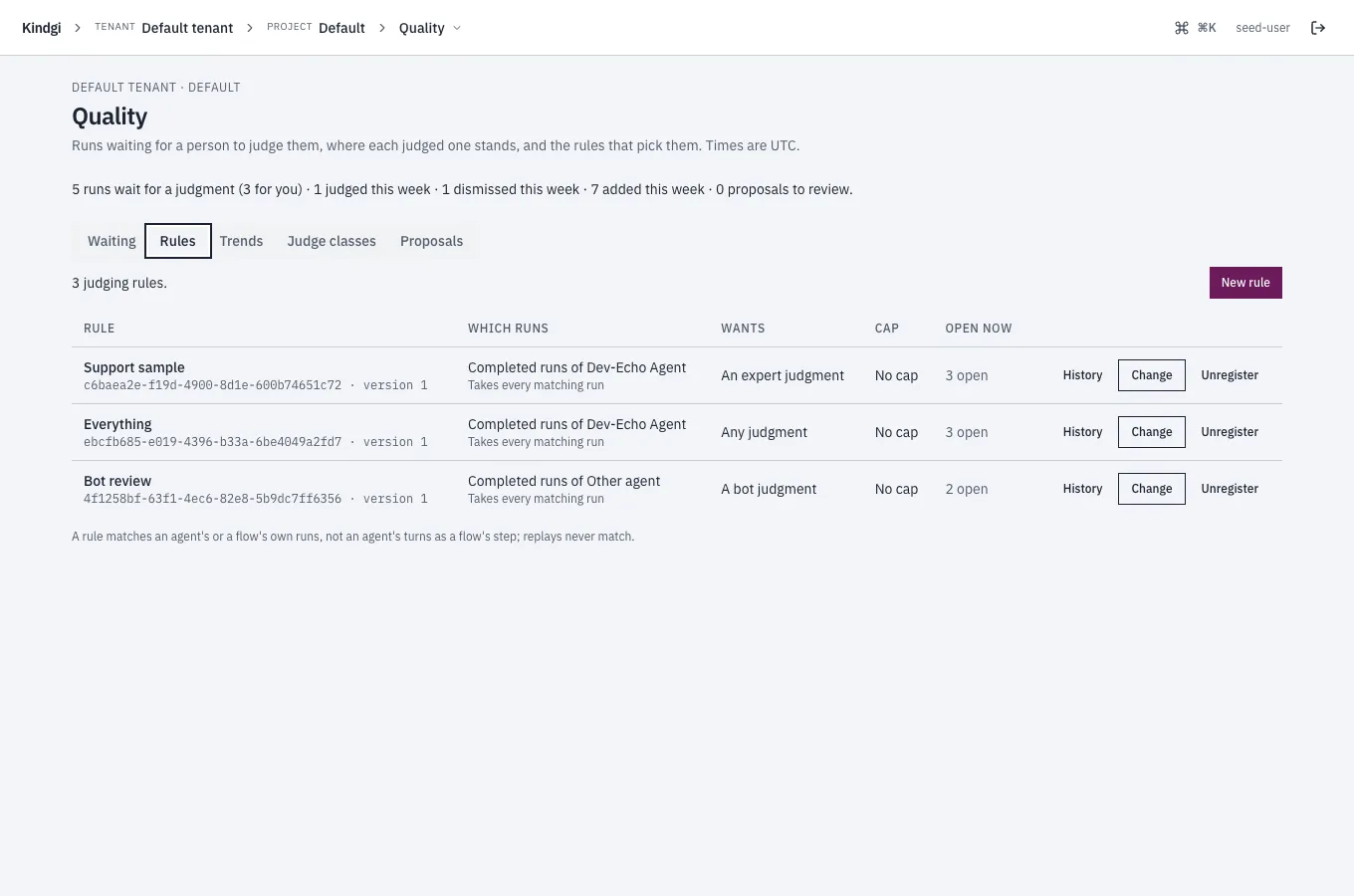1354x896 pixels.
Task: Click the CAP column header
Action: tap(887, 329)
